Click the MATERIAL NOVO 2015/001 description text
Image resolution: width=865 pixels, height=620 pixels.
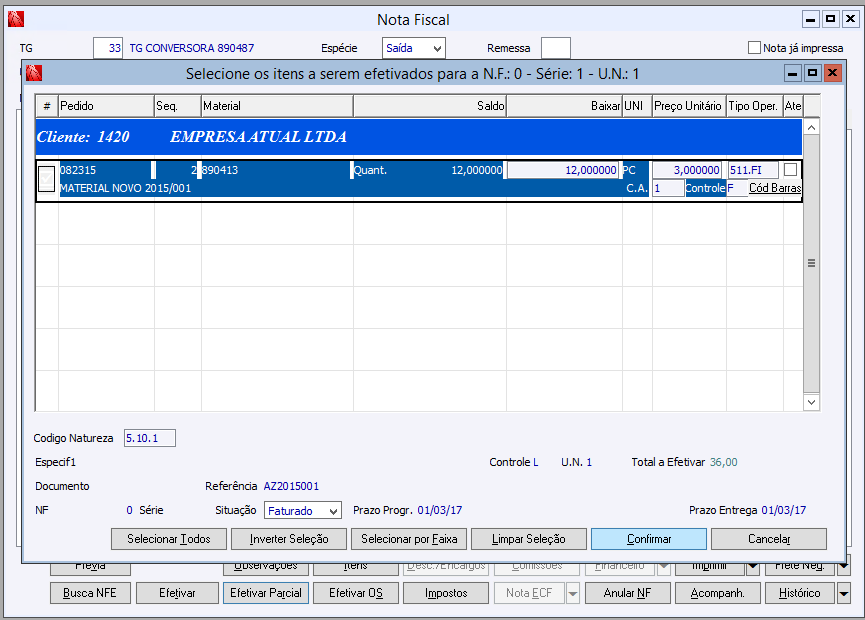pyautogui.click(x=125, y=188)
